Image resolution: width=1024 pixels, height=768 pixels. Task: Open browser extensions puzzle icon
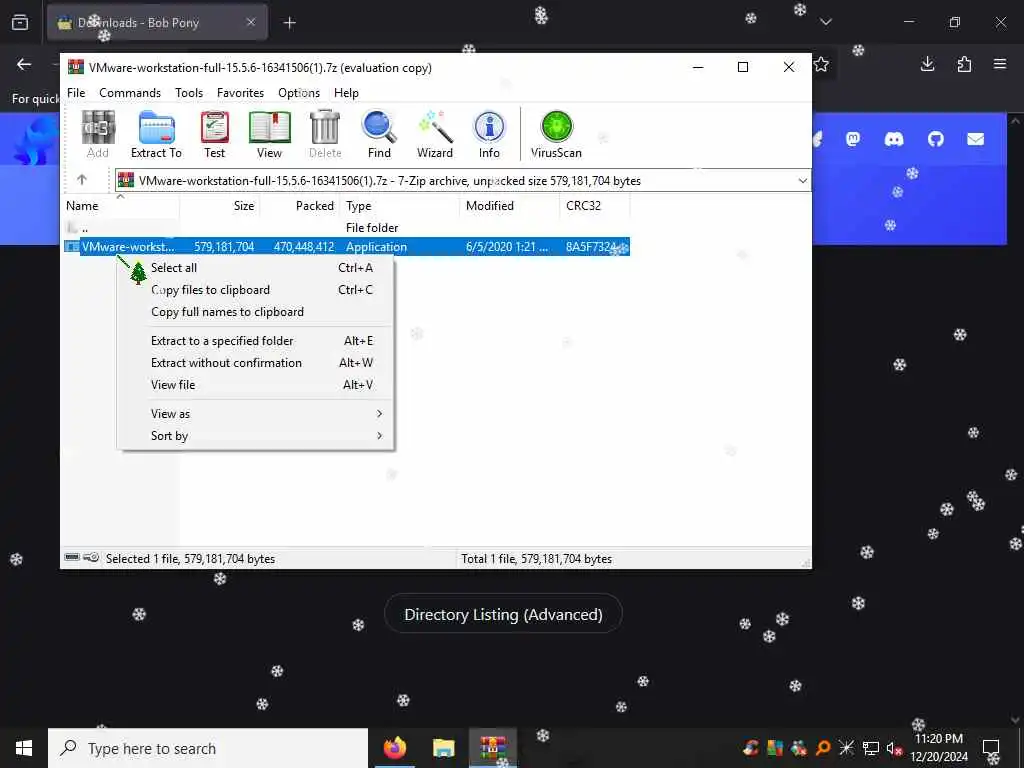pyautogui.click(x=964, y=63)
